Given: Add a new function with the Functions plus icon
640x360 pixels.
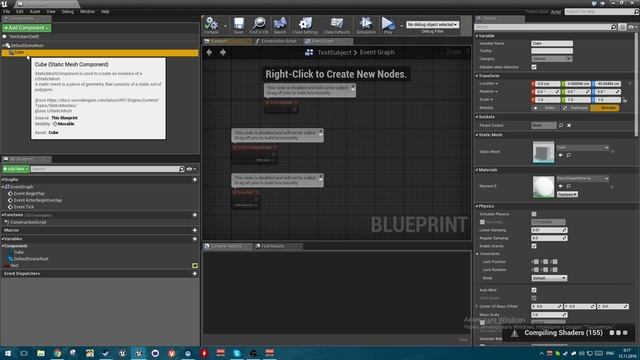Looking at the screenshot, I should 195,215.
